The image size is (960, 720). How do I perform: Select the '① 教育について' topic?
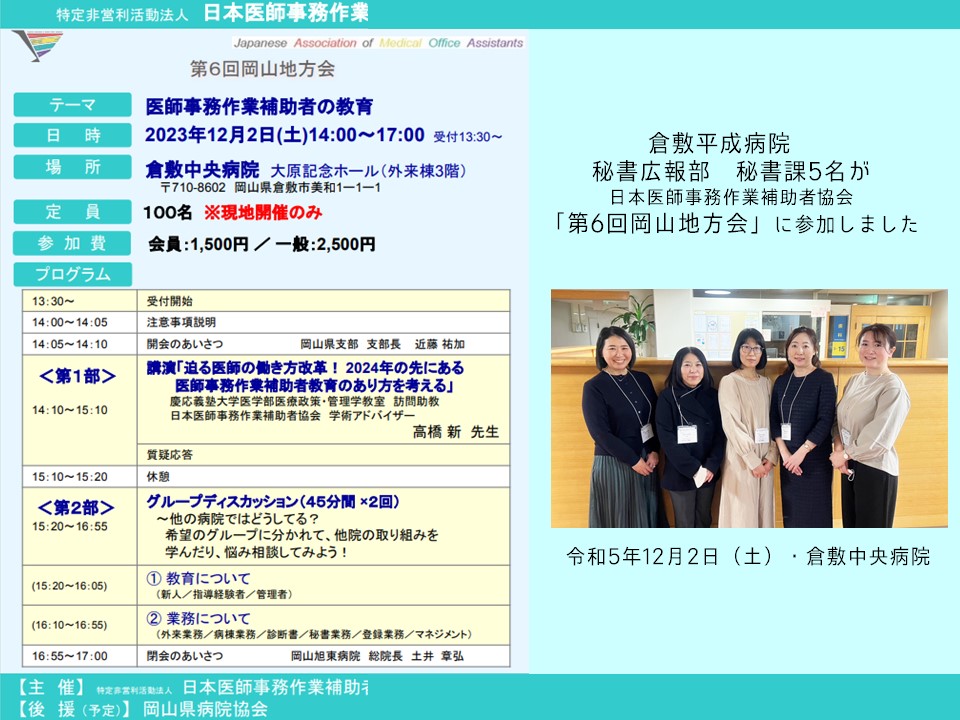199,579
